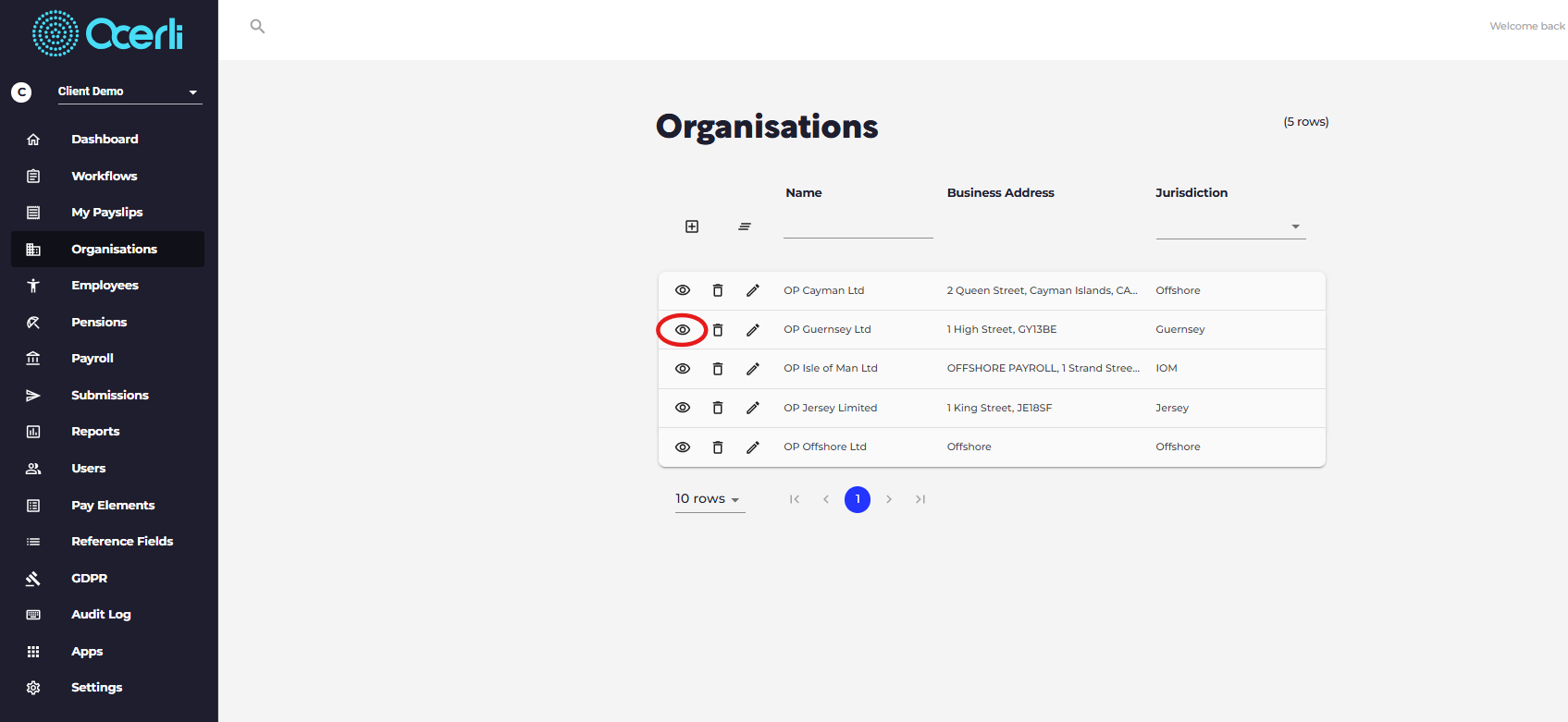Open the Audit Log page
1568x722 pixels.
(107, 615)
